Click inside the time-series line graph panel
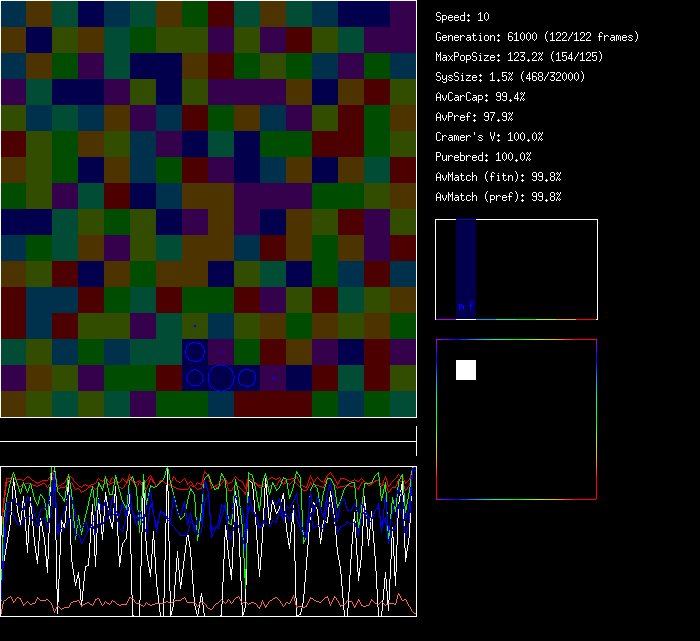 (208, 541)
